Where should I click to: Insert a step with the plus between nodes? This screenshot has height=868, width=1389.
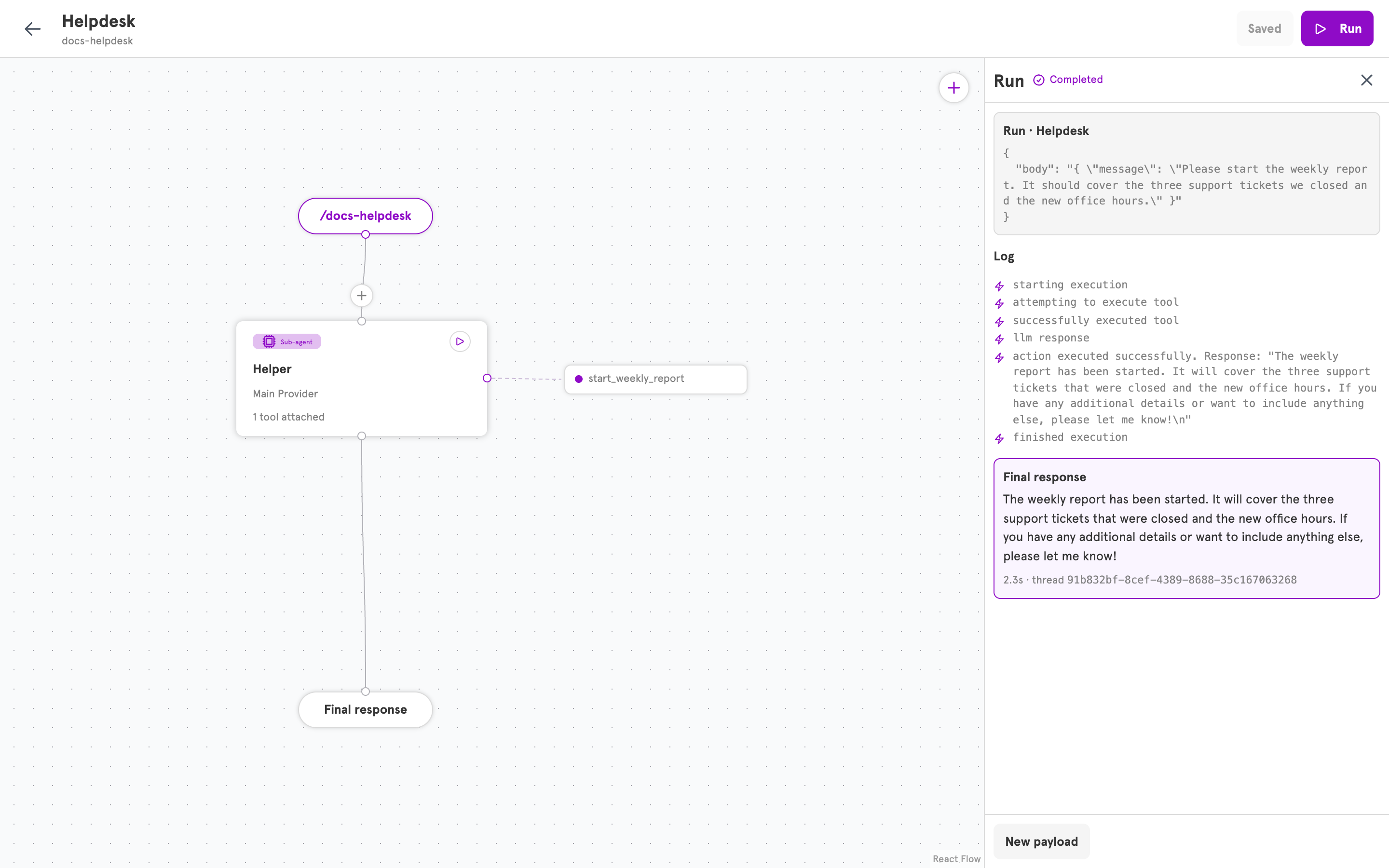[x=362, y=296]
